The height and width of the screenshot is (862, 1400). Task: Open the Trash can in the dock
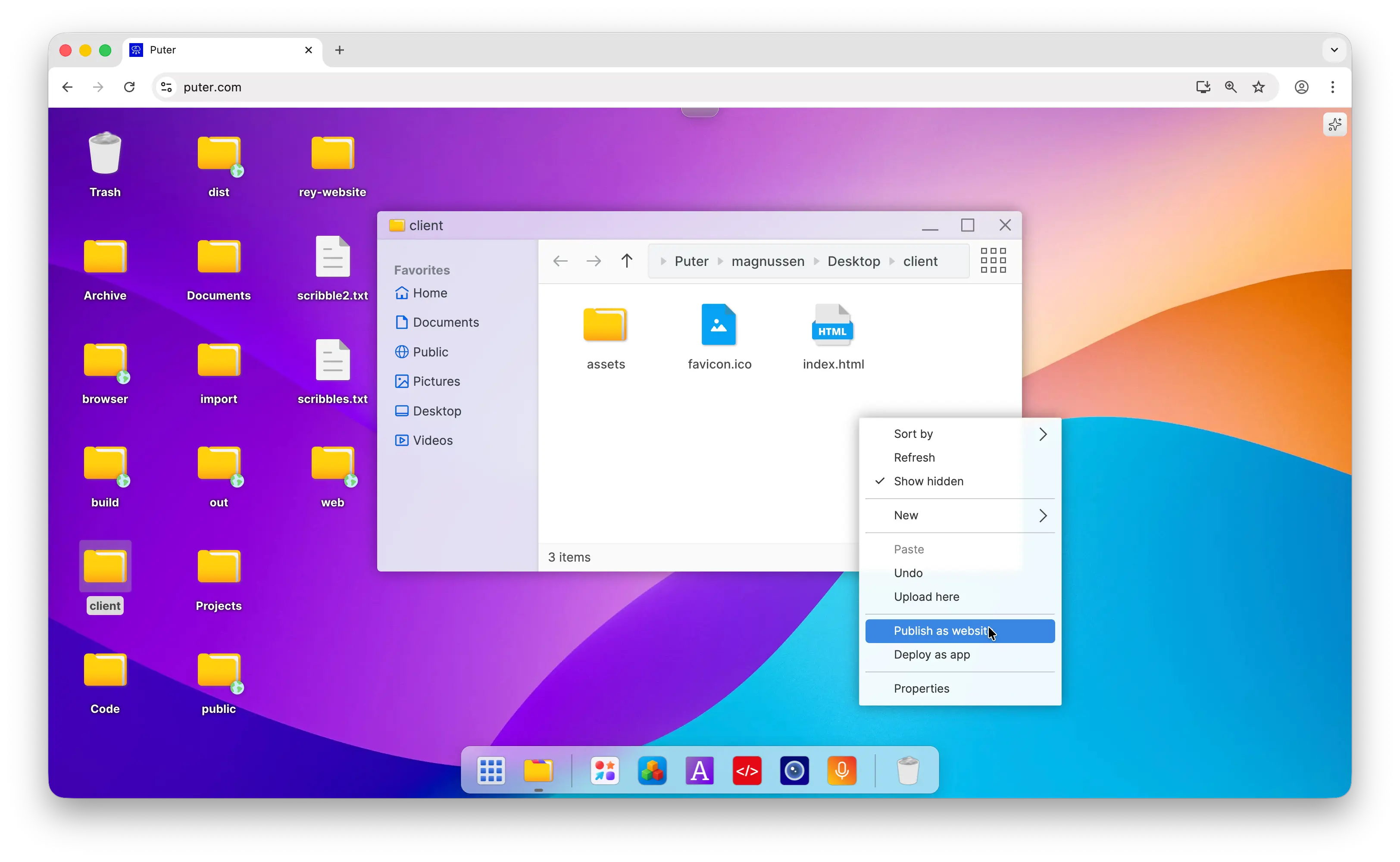(909, 771)
